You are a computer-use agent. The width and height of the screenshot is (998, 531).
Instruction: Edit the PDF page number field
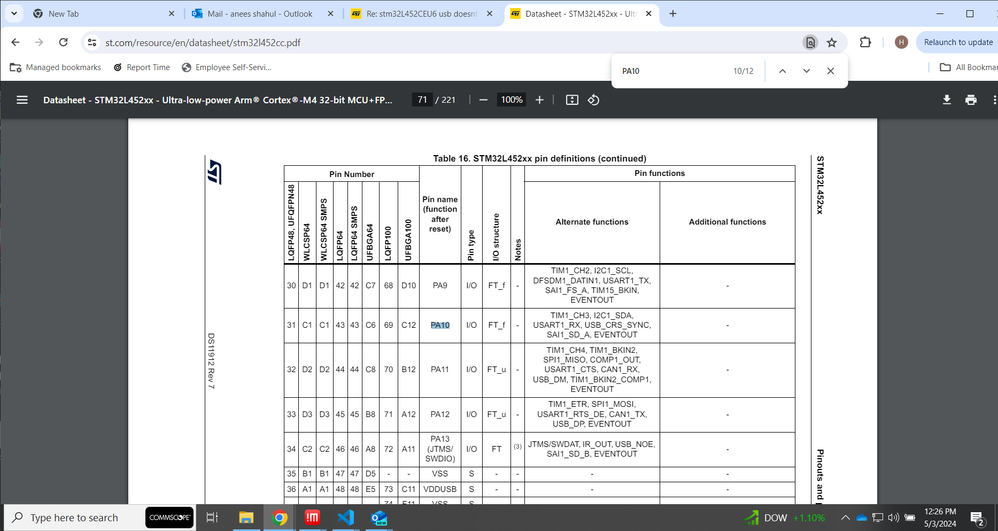[422, 100]
